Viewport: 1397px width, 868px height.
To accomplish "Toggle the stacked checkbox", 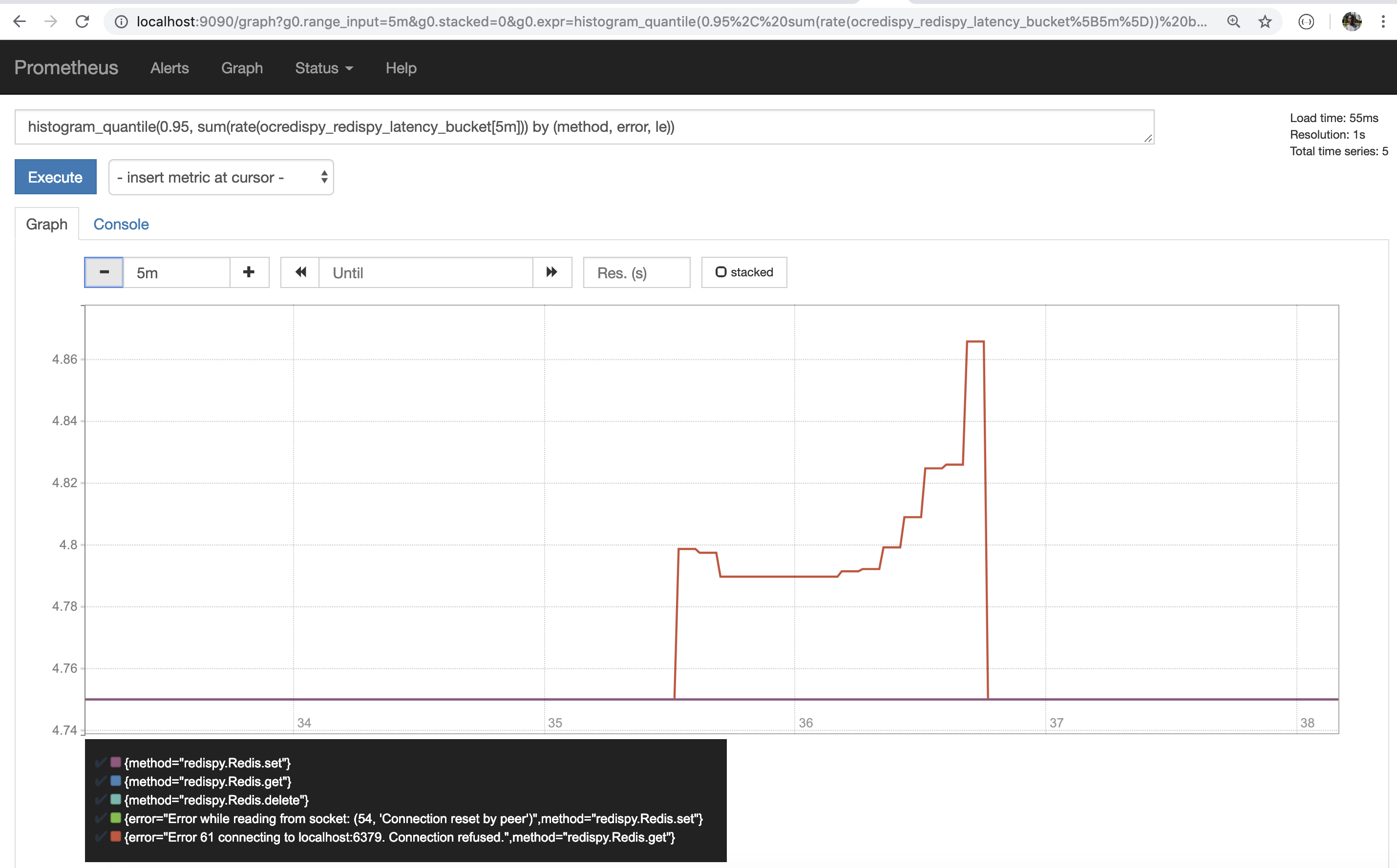I will [719, 272].
